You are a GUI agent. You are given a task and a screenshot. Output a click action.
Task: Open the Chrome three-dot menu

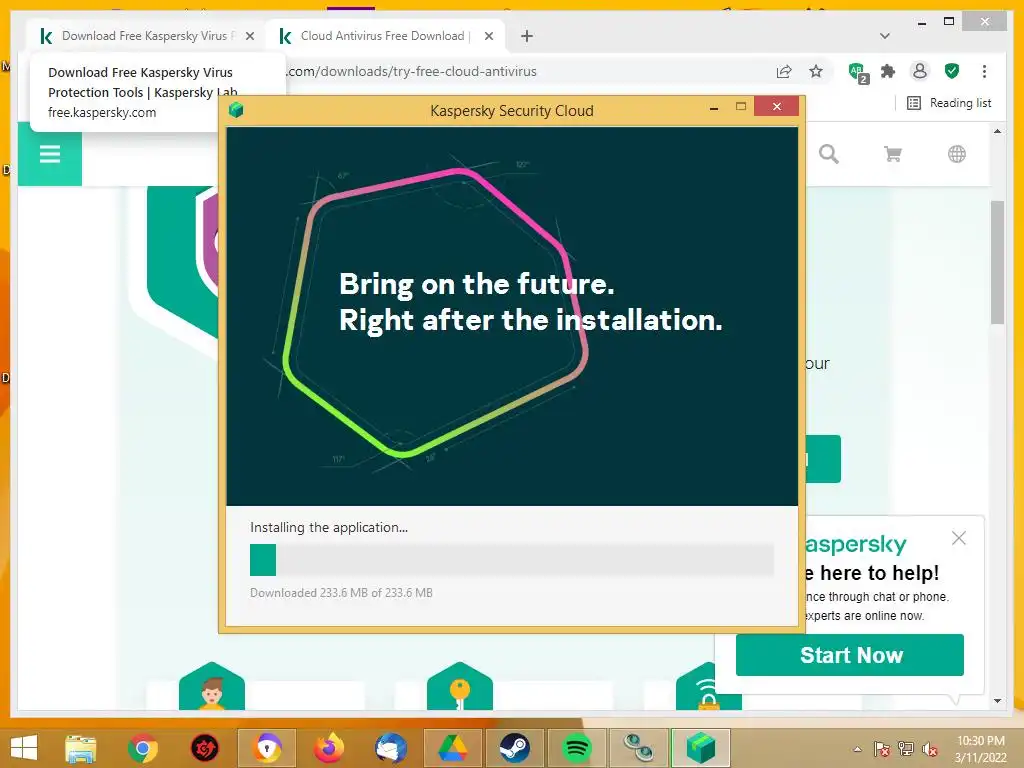point(984,71)
